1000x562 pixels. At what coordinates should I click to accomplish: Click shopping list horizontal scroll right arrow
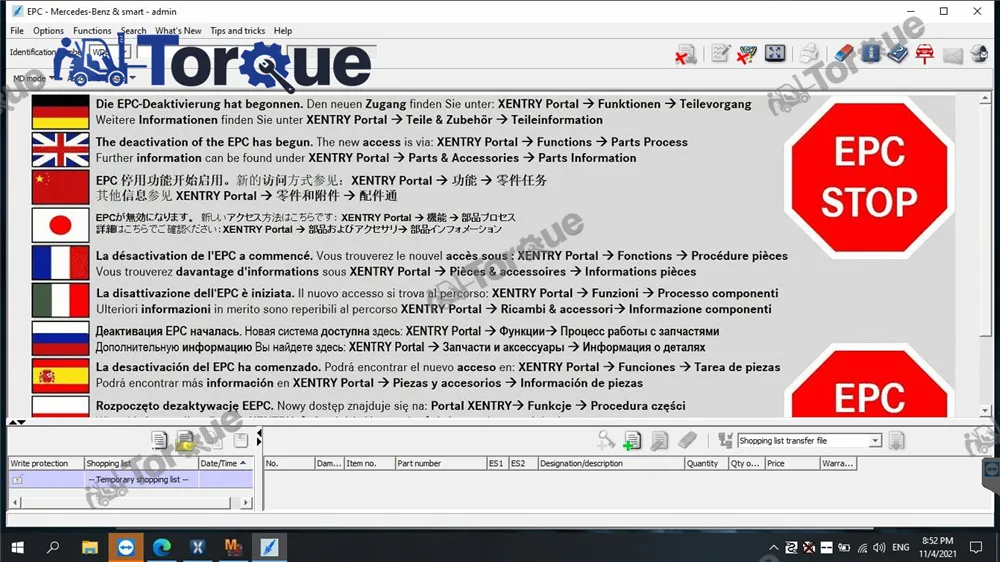click(246, 503)
